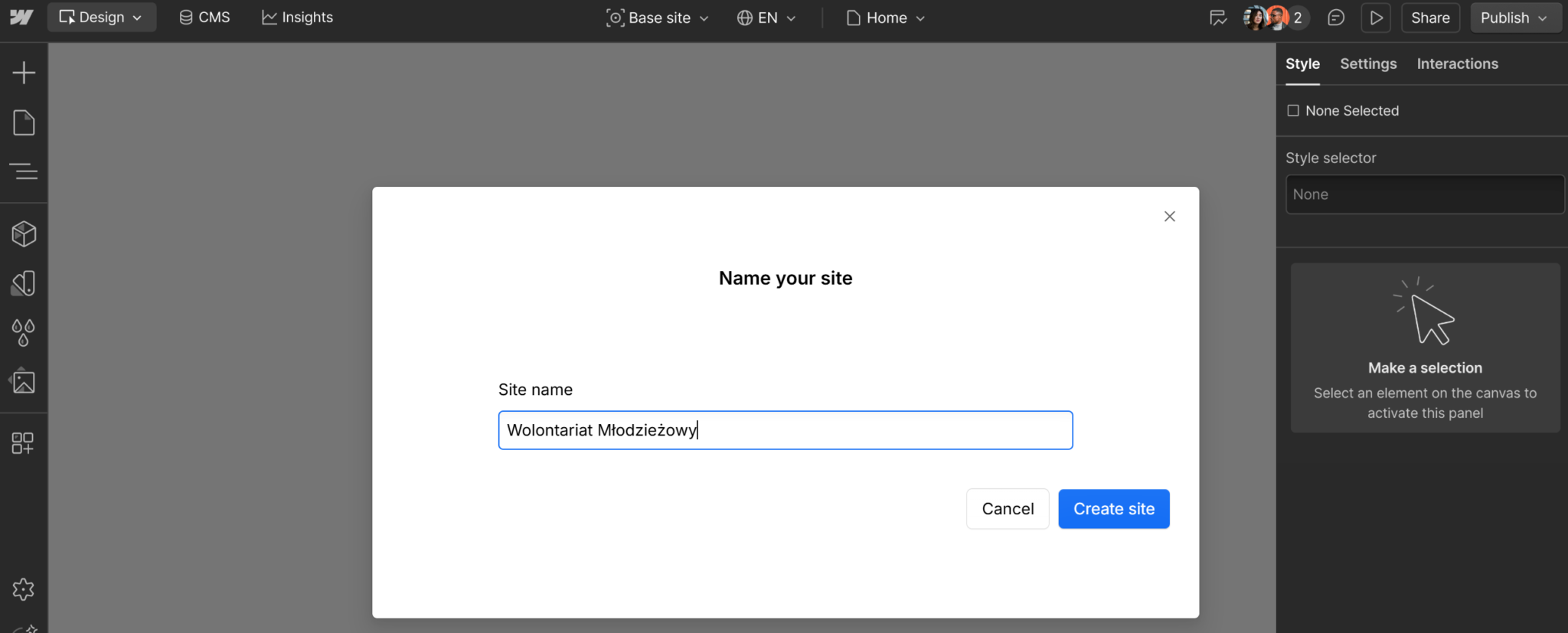Toggle the None Selected checkbox
1568x633 pixels.
click(1293, 111)
